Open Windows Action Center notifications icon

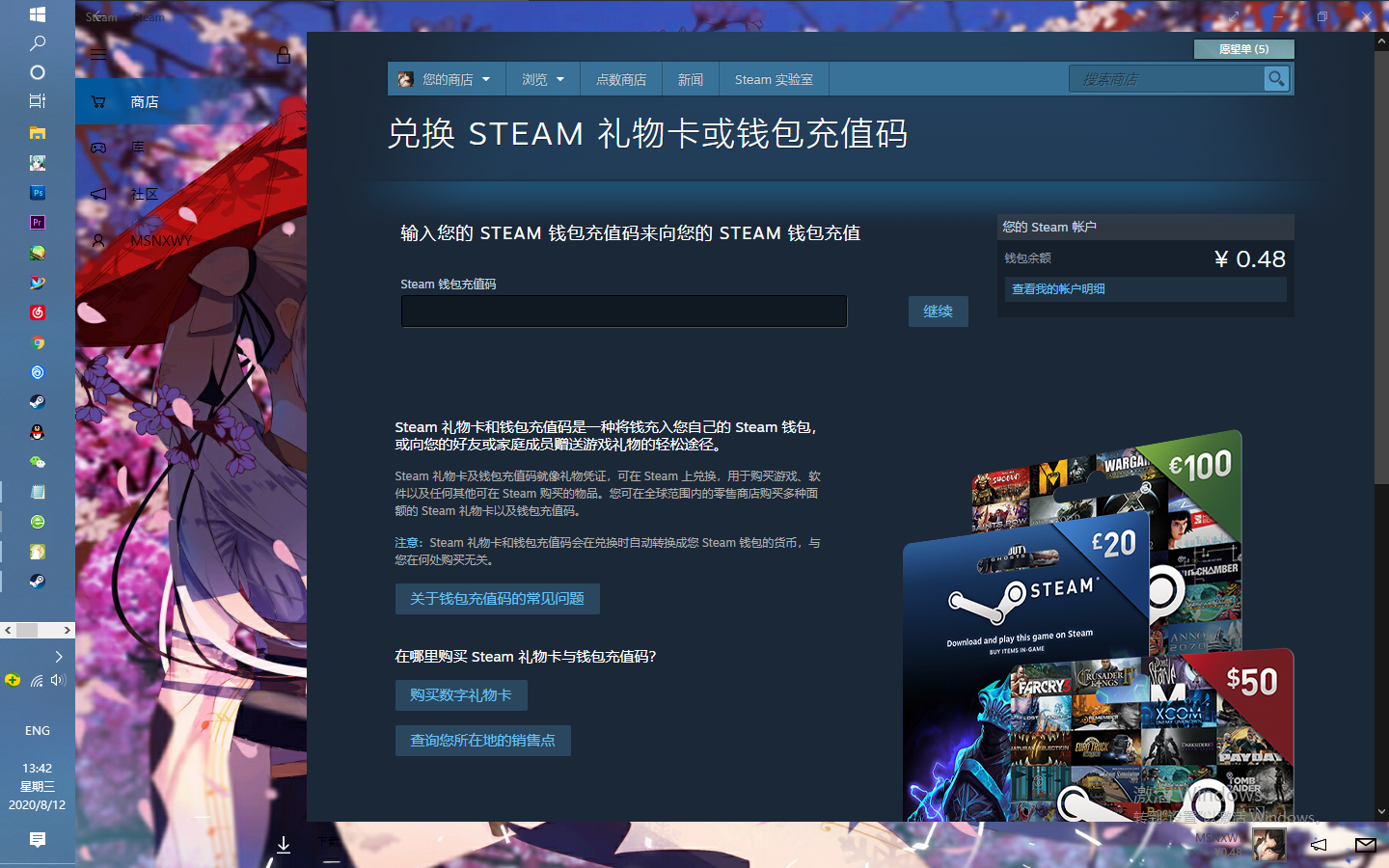[38, 840]
